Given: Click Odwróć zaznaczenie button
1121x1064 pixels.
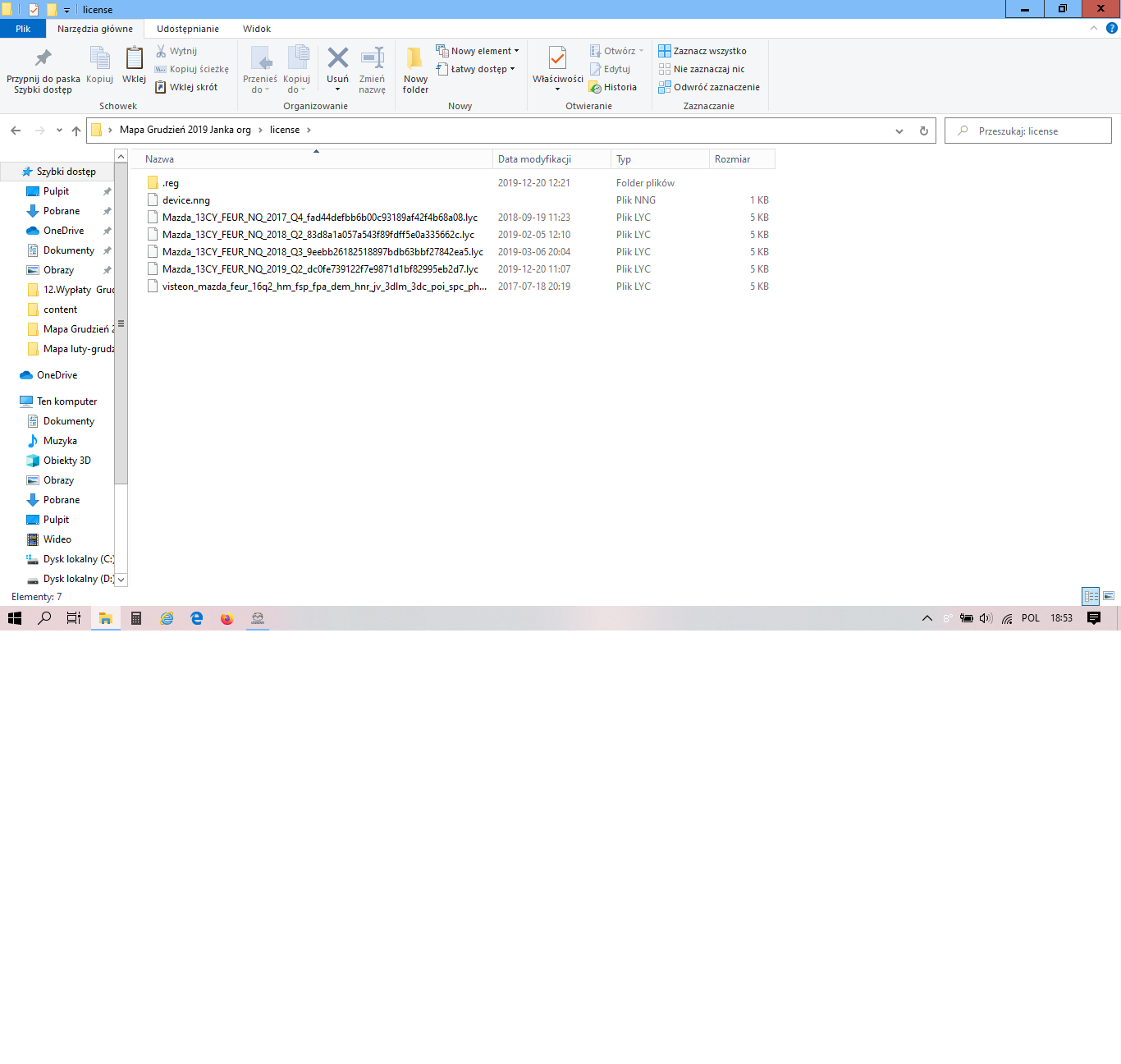Looking at the screenshot, I should (x=709, y=87).
